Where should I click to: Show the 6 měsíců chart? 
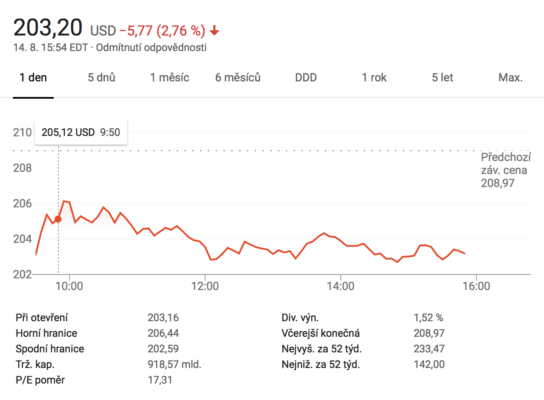tap(238, 77)
